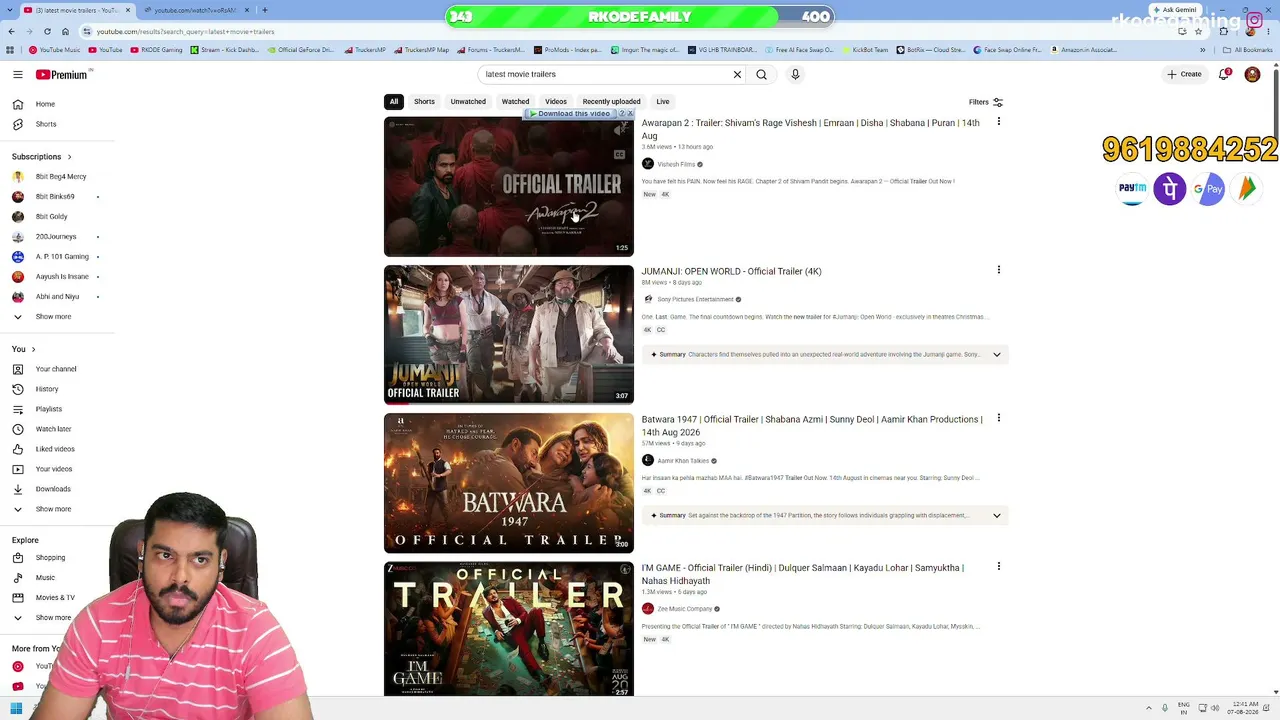
Task: Open options menu for Jumanji Open World video
Action: (998, 270)
